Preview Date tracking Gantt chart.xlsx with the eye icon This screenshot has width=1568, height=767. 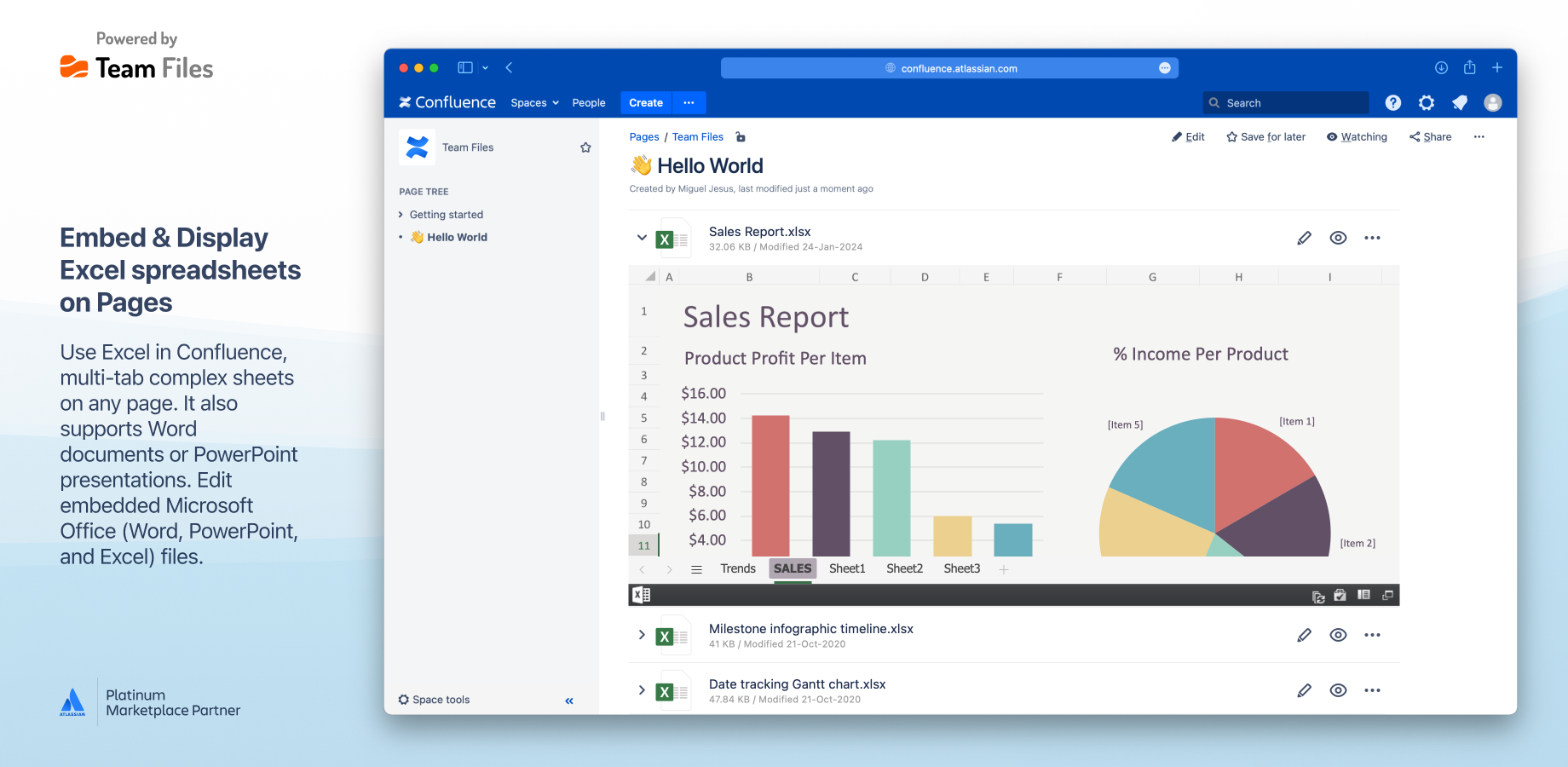(x=1338, y=690)
